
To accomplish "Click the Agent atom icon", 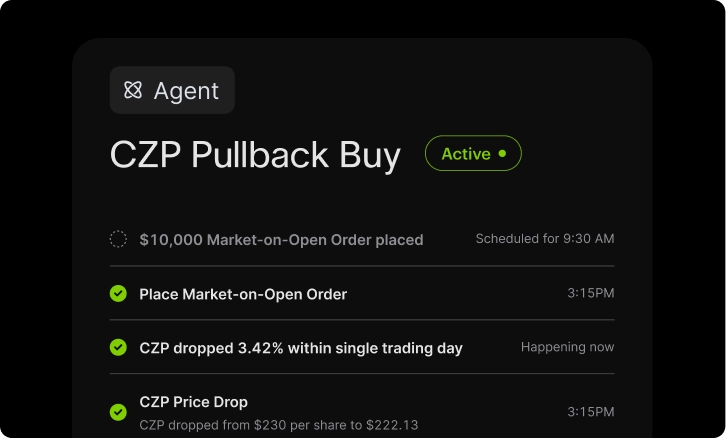I will (133, 90).
